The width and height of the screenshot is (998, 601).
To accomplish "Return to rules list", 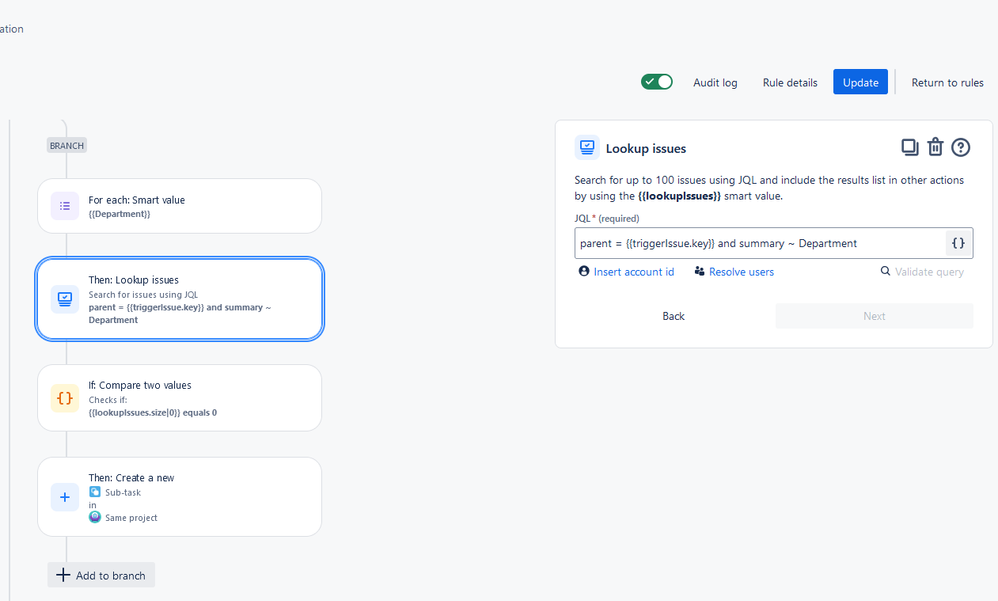I will click(947, 83).
